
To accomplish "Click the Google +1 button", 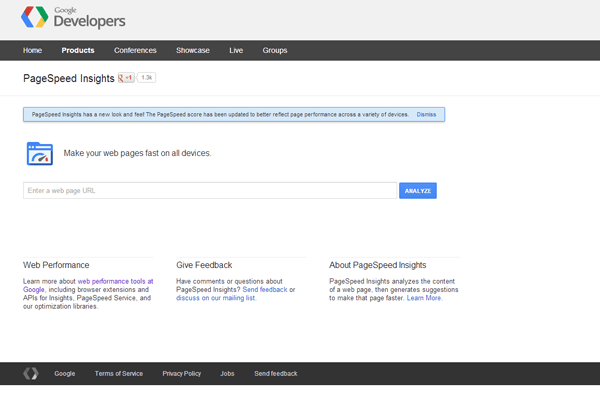I will [x=126, y=78].
